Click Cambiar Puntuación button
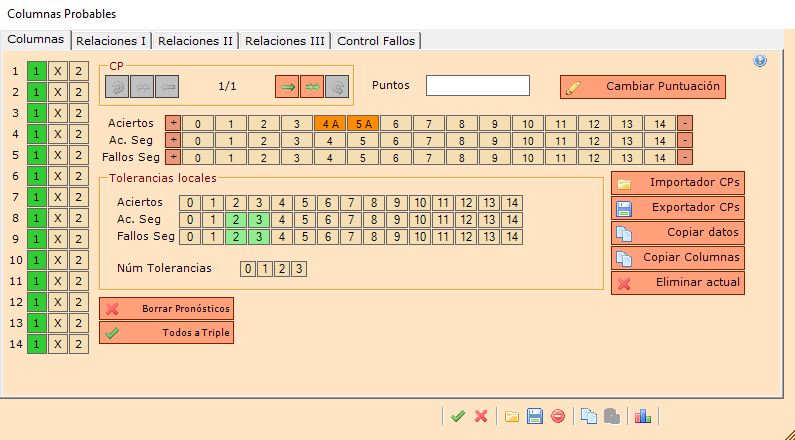The height and width of the screenshot is (440, 795). (643, 87)
